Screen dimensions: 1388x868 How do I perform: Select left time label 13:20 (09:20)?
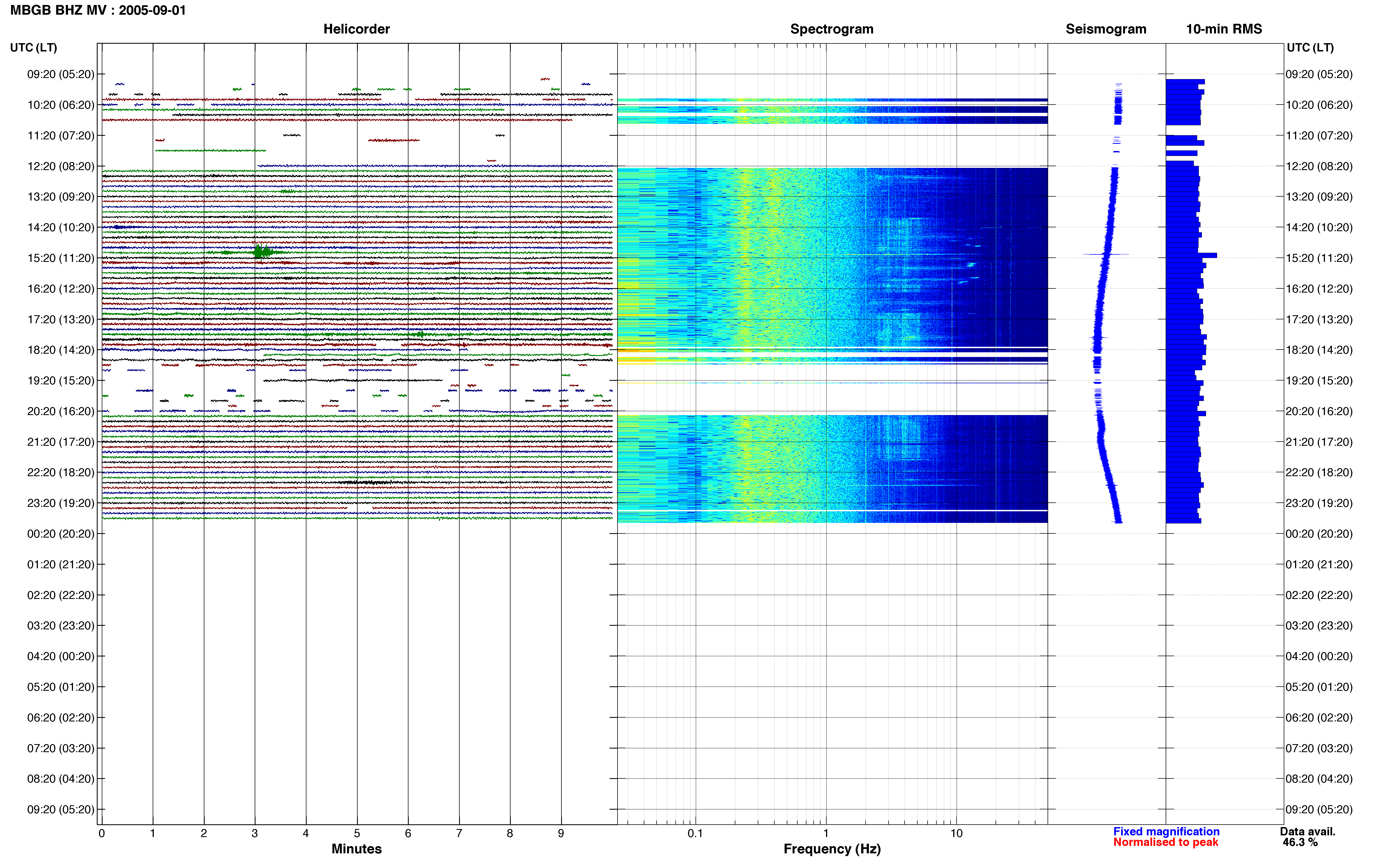(x=61, y=196)
